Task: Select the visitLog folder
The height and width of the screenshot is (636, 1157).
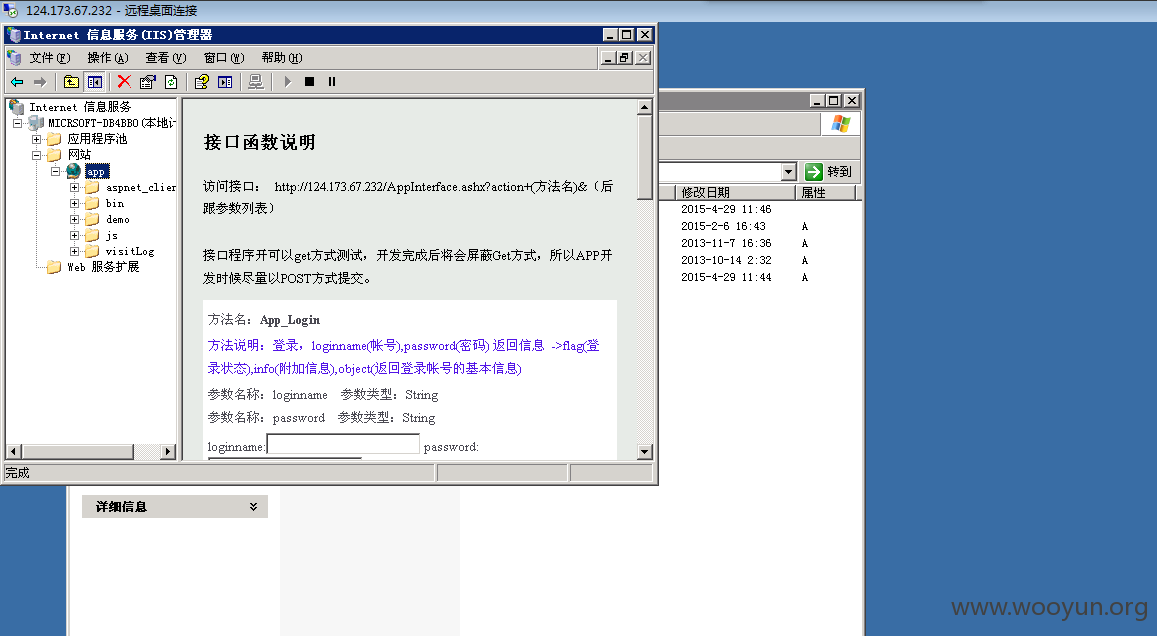Action: click(x=130, y=252)
